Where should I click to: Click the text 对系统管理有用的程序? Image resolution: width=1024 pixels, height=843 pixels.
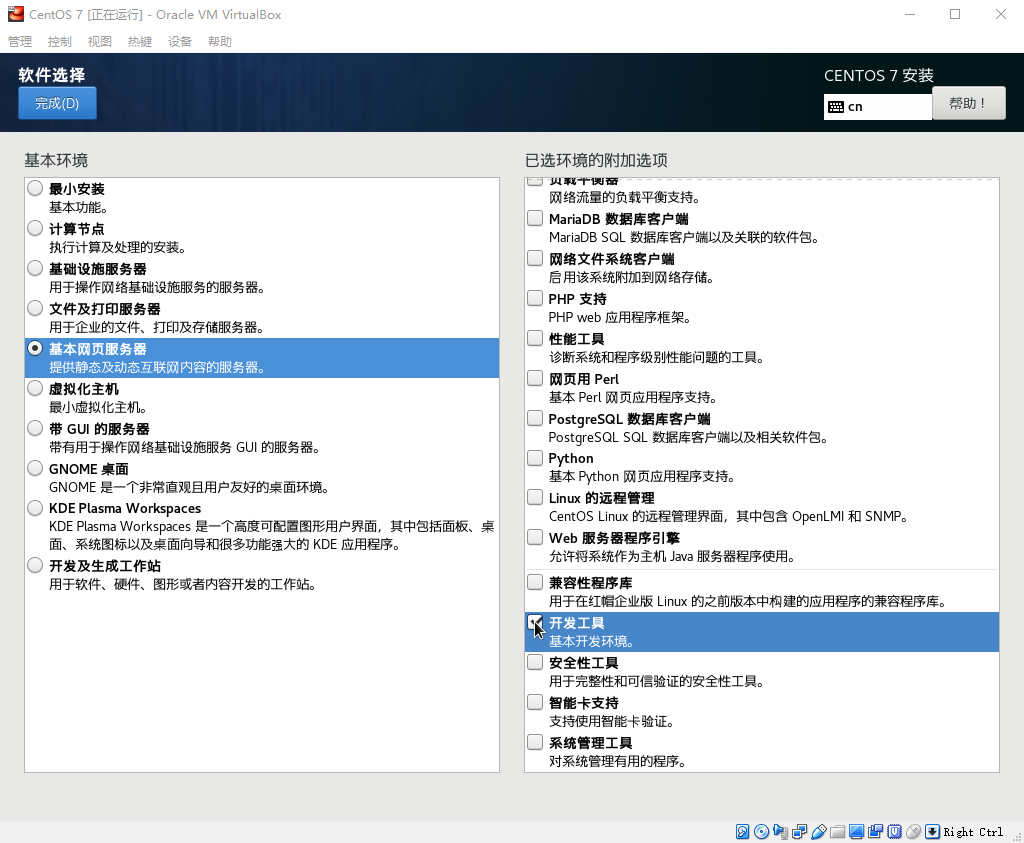(617, 761)
